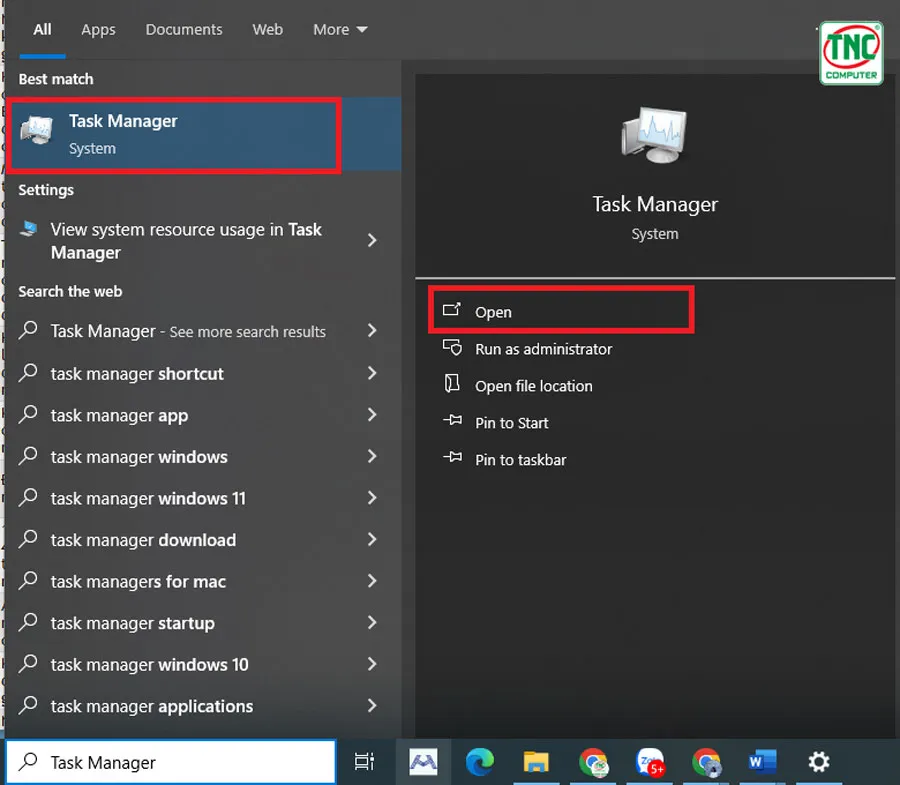
Task: Click magnifier icon beside task manager shortcut
Action: click(x=28, y=373)
